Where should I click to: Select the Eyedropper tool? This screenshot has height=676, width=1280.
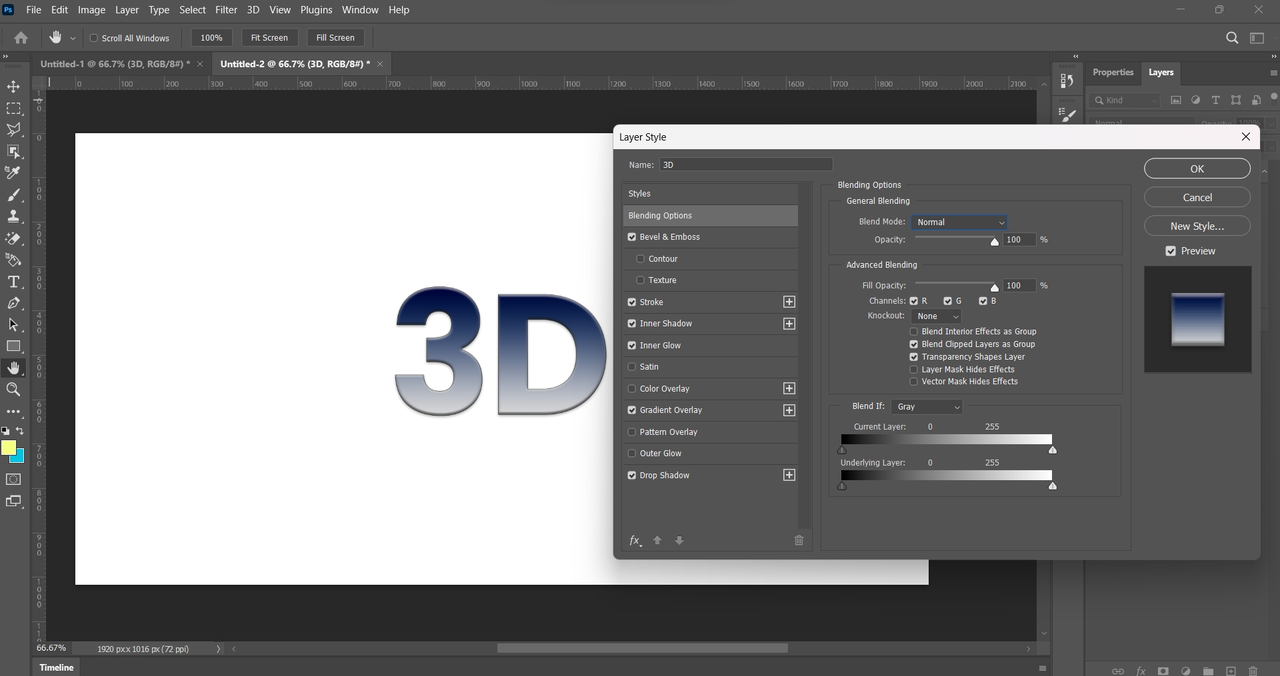(14, 173)
